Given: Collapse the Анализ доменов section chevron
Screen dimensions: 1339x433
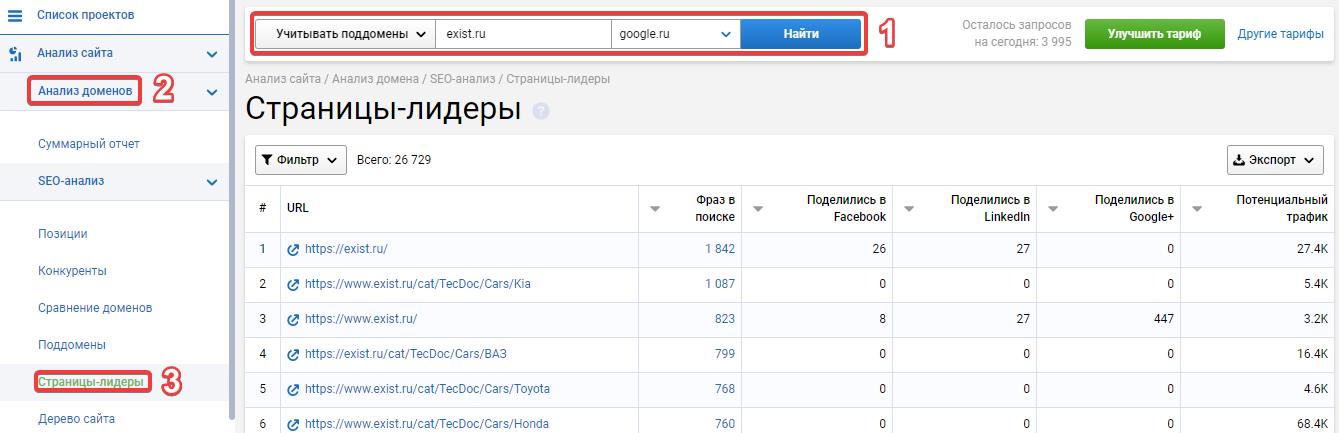Looking at the screenshot, I should pos(212,92).
